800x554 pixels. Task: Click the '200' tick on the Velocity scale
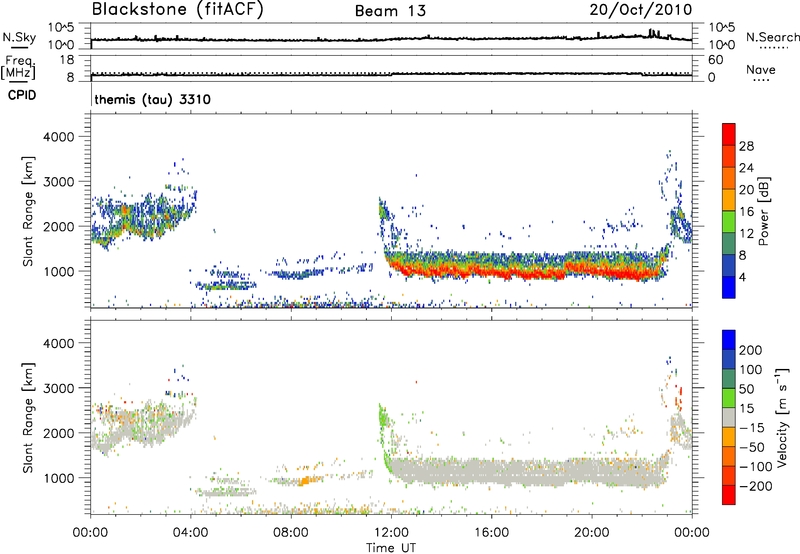point(751,350)
